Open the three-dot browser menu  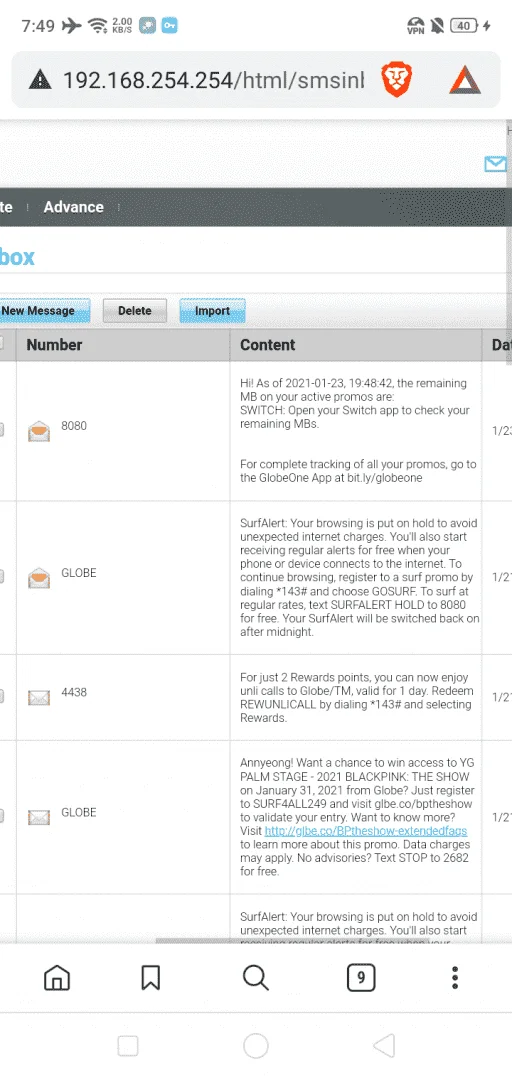tap(455, 977)
